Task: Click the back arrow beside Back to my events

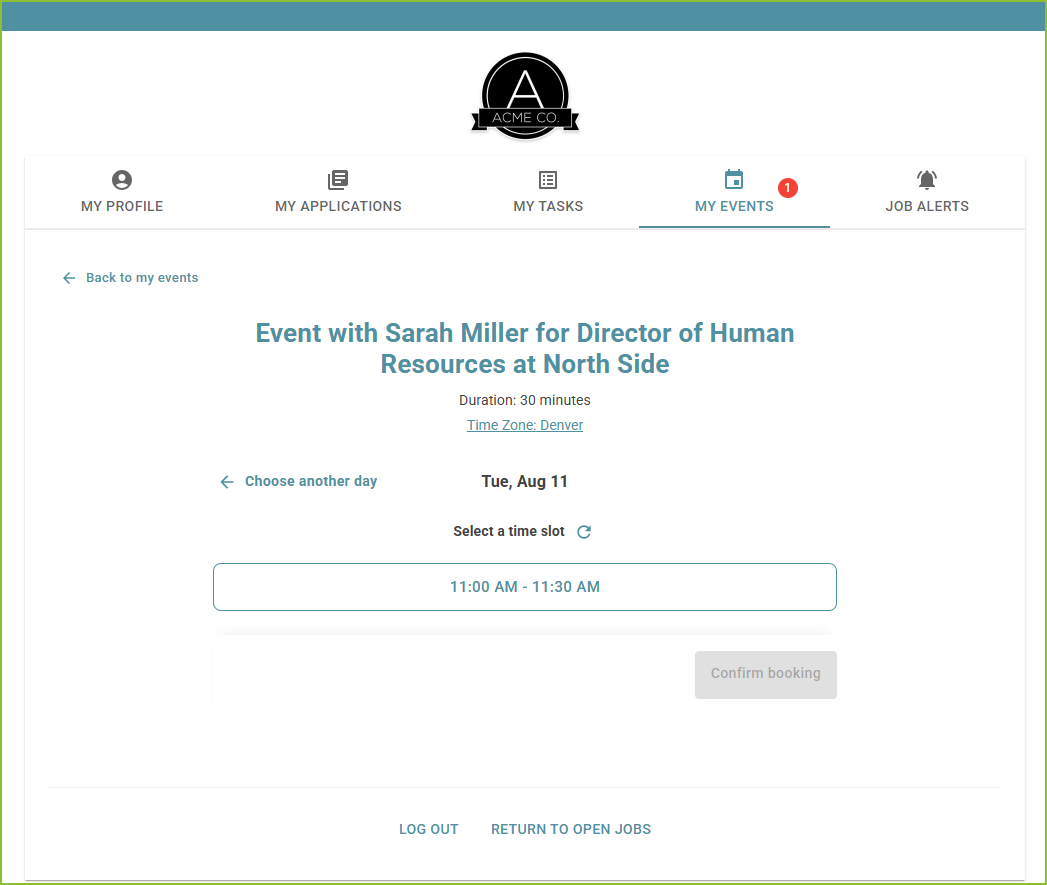Action: 69,278
